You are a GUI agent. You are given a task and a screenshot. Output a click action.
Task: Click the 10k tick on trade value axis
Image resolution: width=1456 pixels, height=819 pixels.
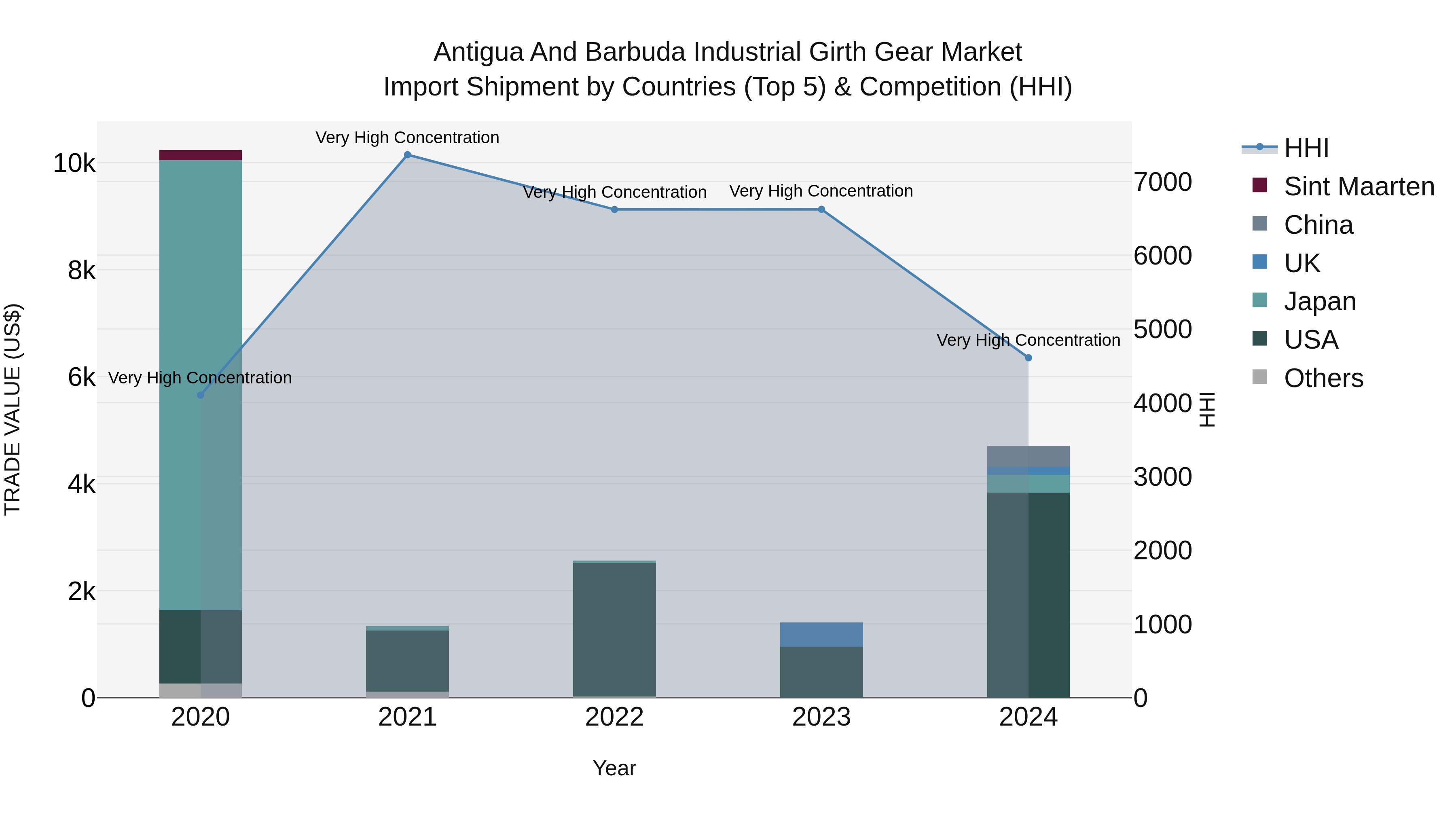pos(74,163)
